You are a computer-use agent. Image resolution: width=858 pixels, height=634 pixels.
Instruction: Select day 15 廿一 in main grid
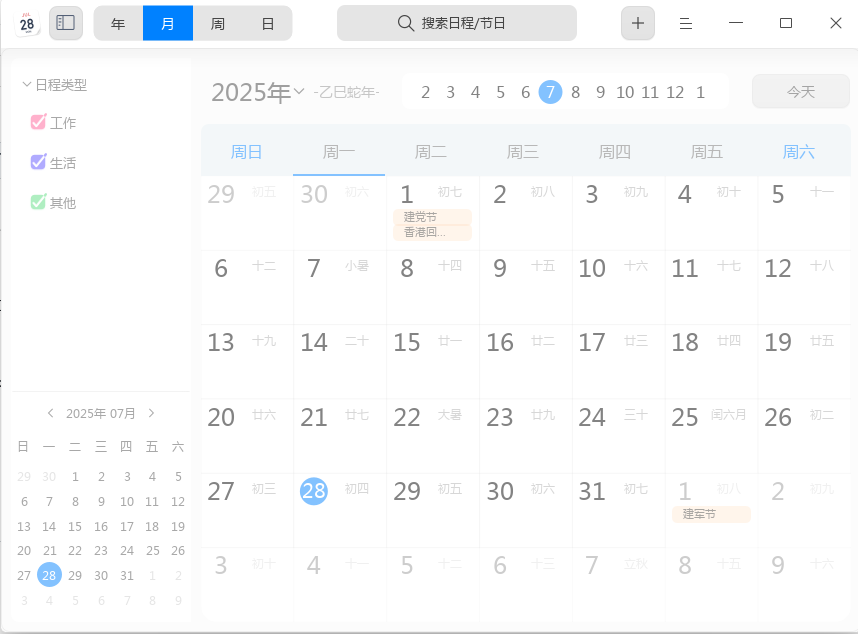[x=432, y=362]
